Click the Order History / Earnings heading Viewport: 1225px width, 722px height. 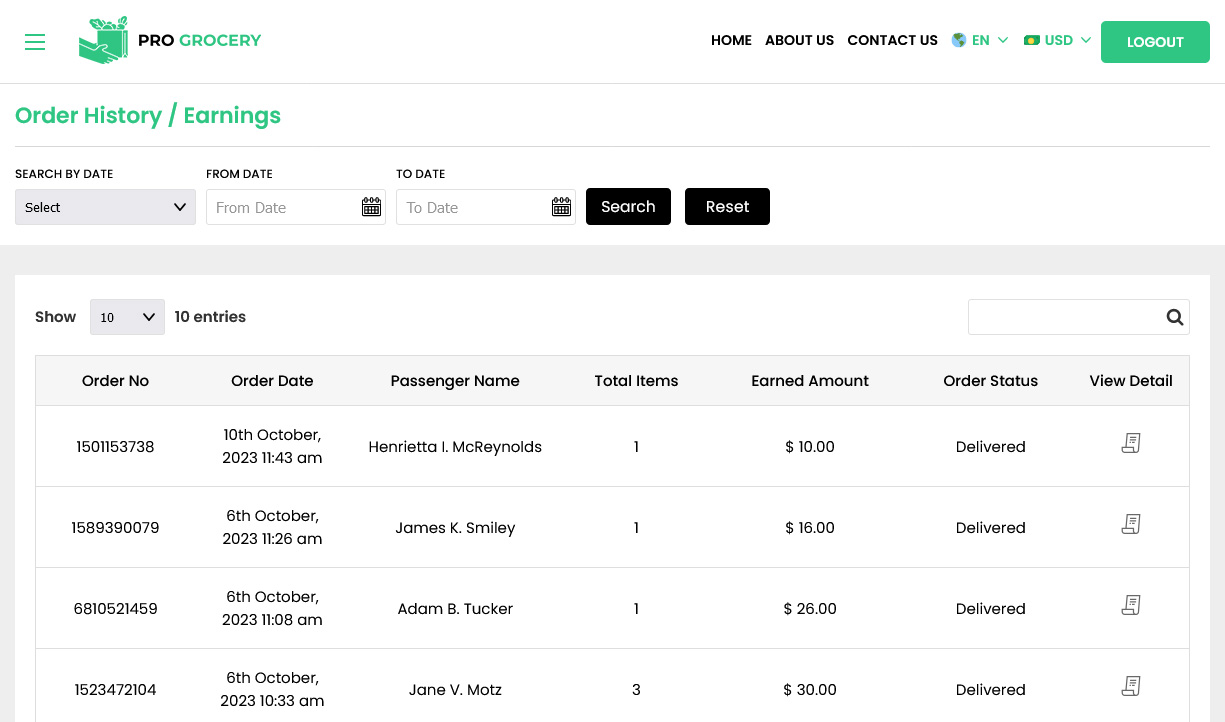point(148,116)
